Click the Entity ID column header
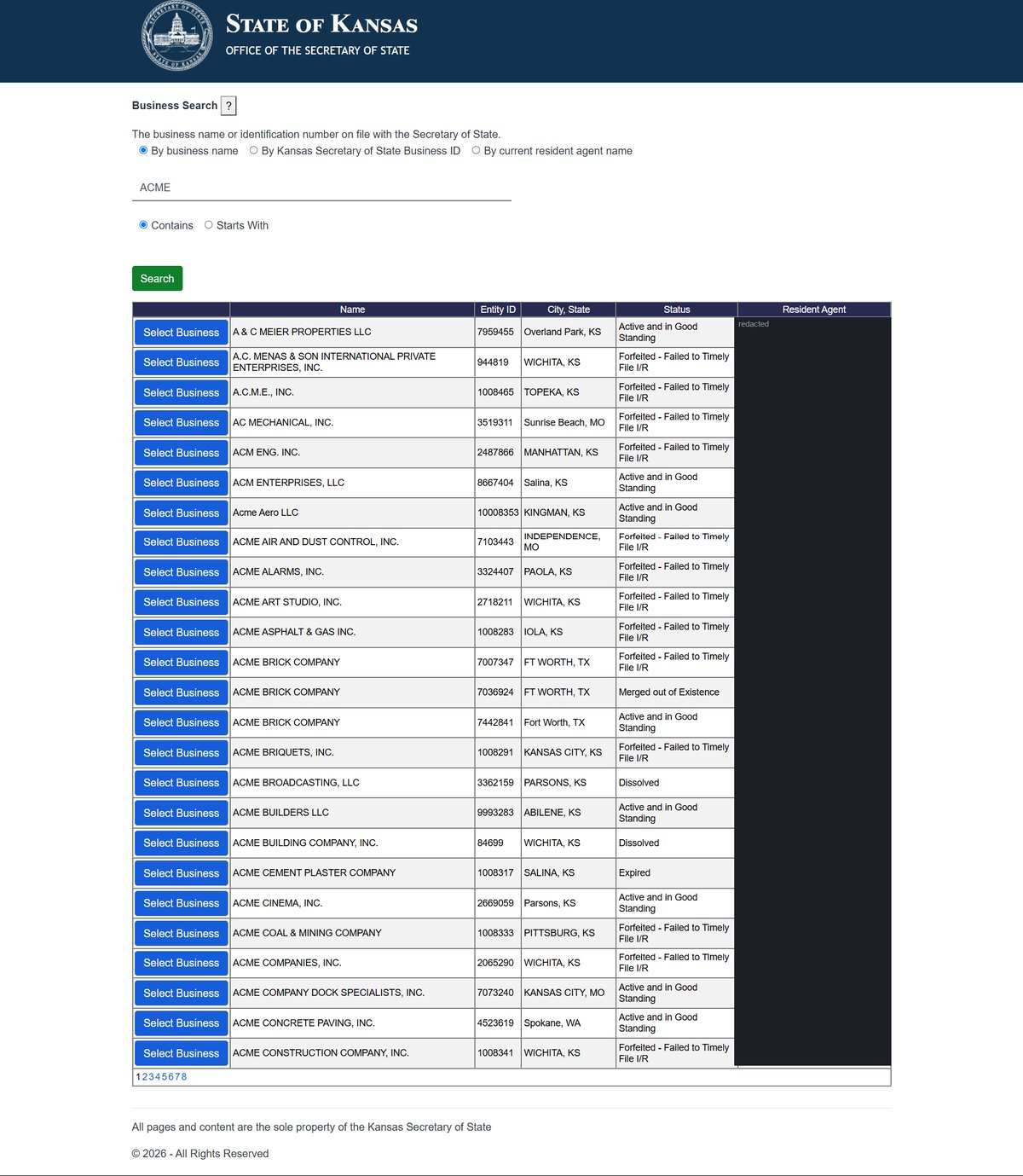Image resolution: width=1023 pixels, height=1176 pixels. pos(498,310)
